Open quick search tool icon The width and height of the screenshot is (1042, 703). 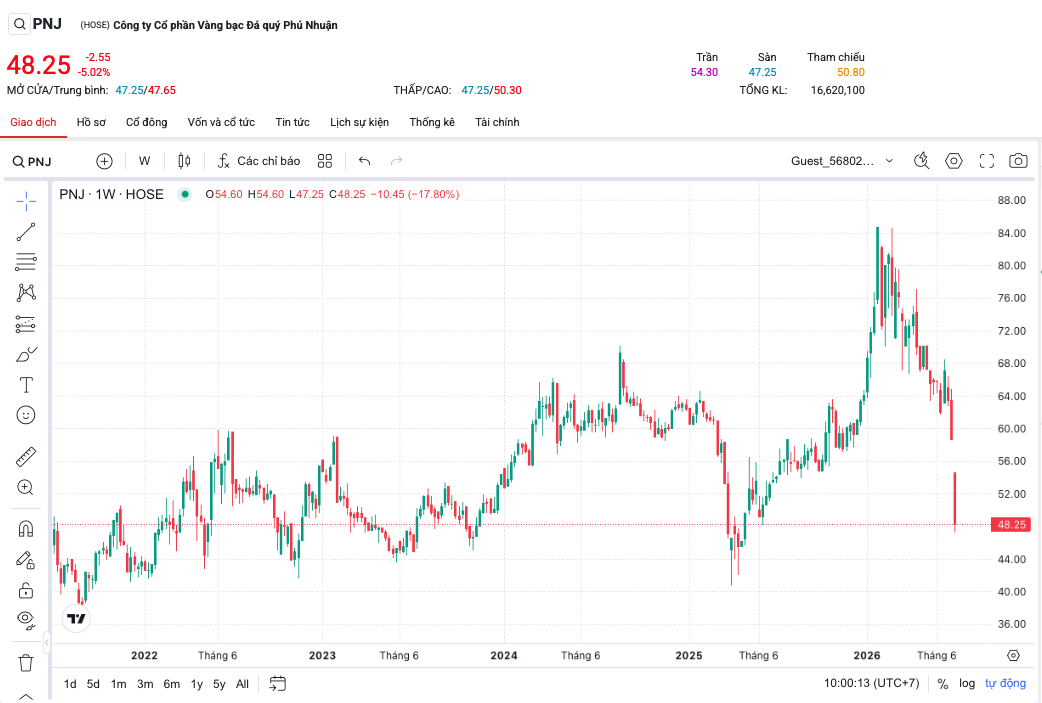(x=921, y=161)
